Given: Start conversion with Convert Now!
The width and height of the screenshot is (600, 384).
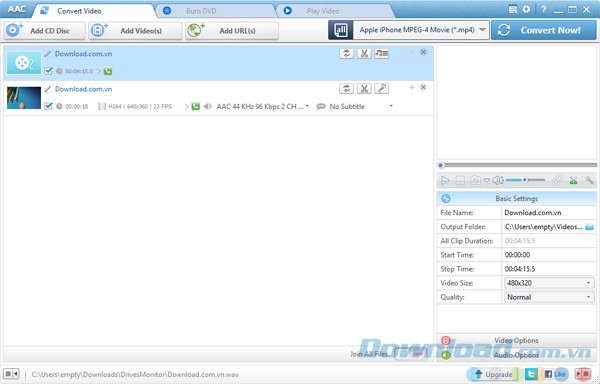Looking at the screenshot, I should [x=544, y=30].
